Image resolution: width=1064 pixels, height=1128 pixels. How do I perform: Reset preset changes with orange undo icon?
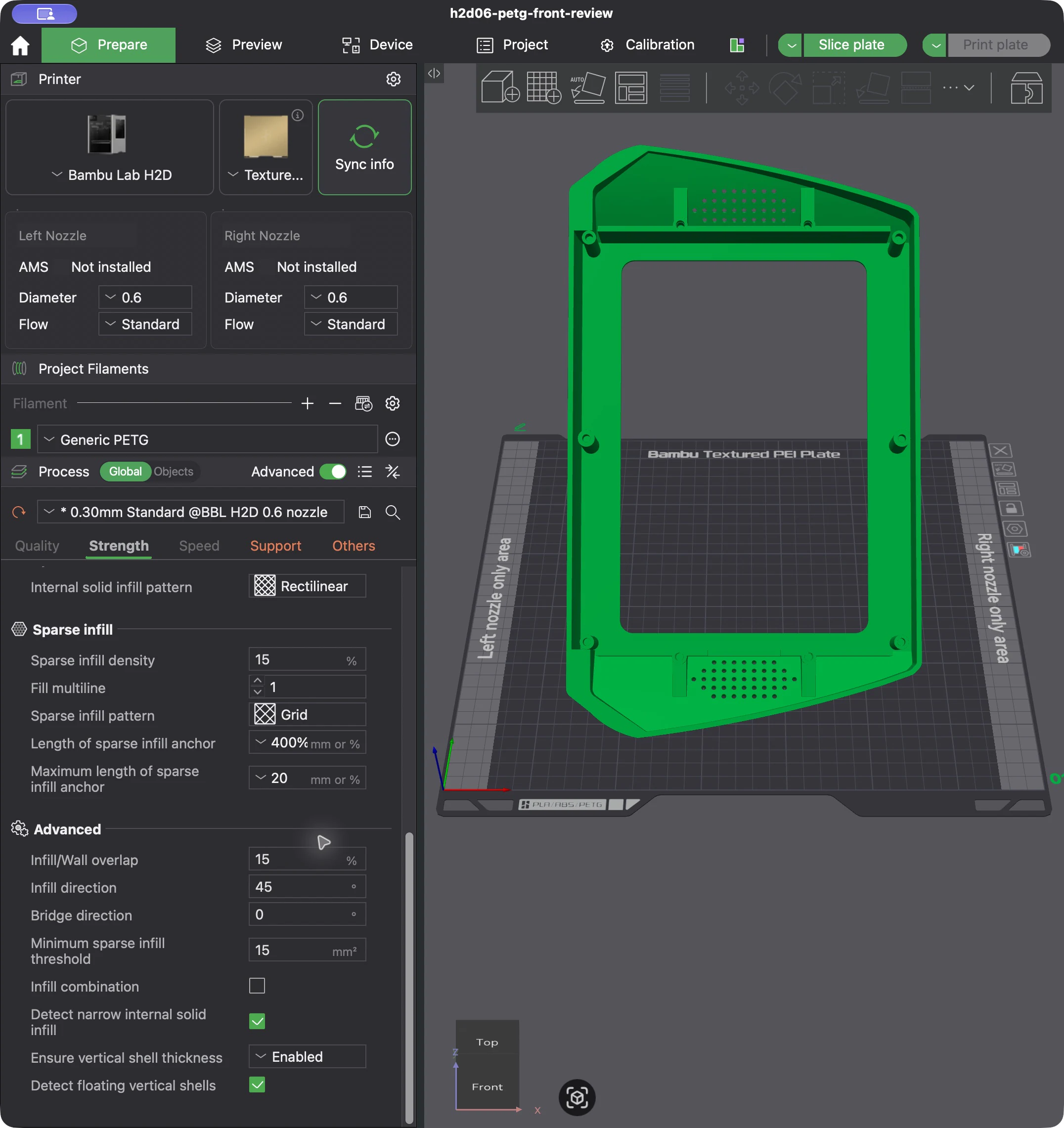[x=19, y=512]
